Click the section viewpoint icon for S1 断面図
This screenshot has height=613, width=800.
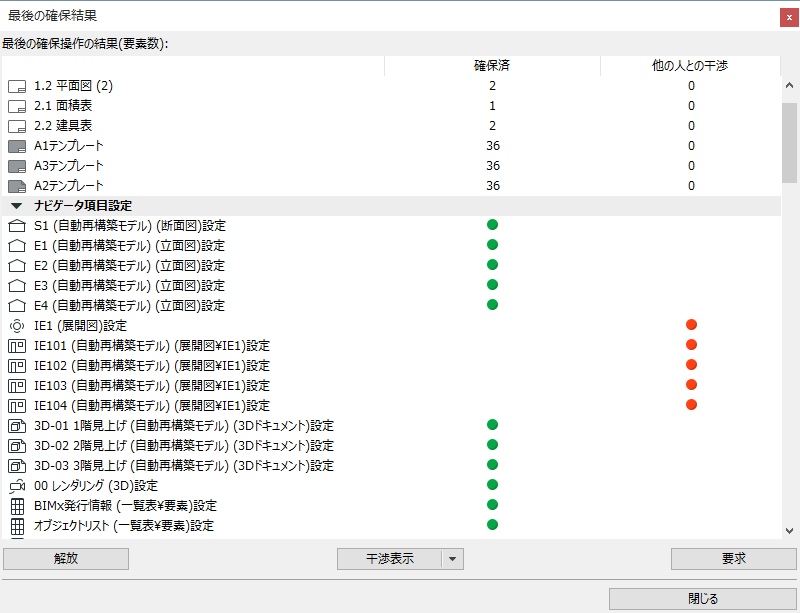16,226
